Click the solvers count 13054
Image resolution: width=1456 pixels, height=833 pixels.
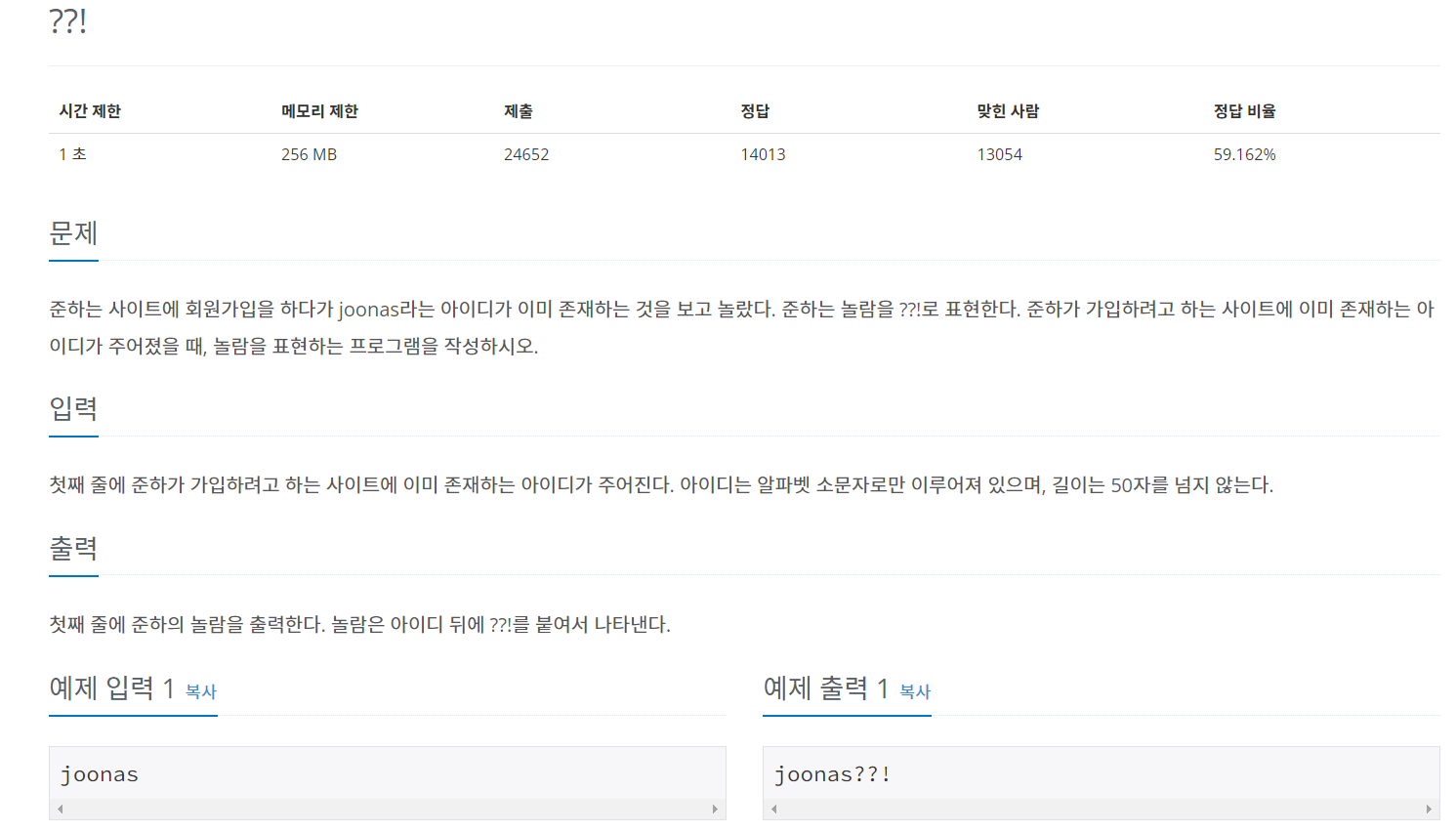999,154
